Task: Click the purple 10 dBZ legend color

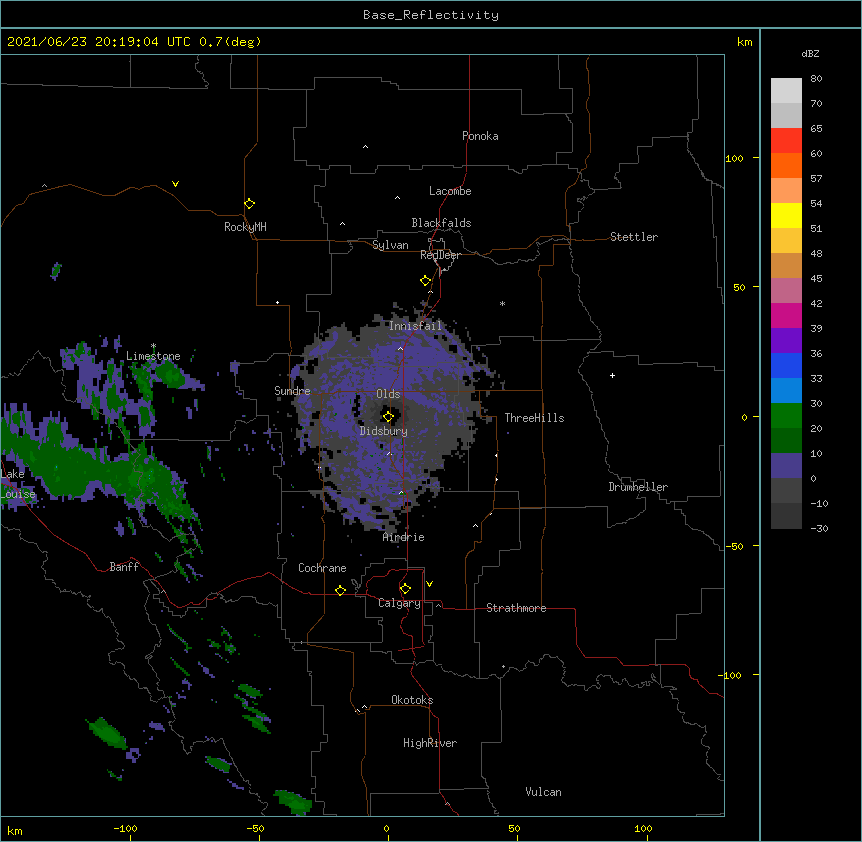Action: pos(786,466)
